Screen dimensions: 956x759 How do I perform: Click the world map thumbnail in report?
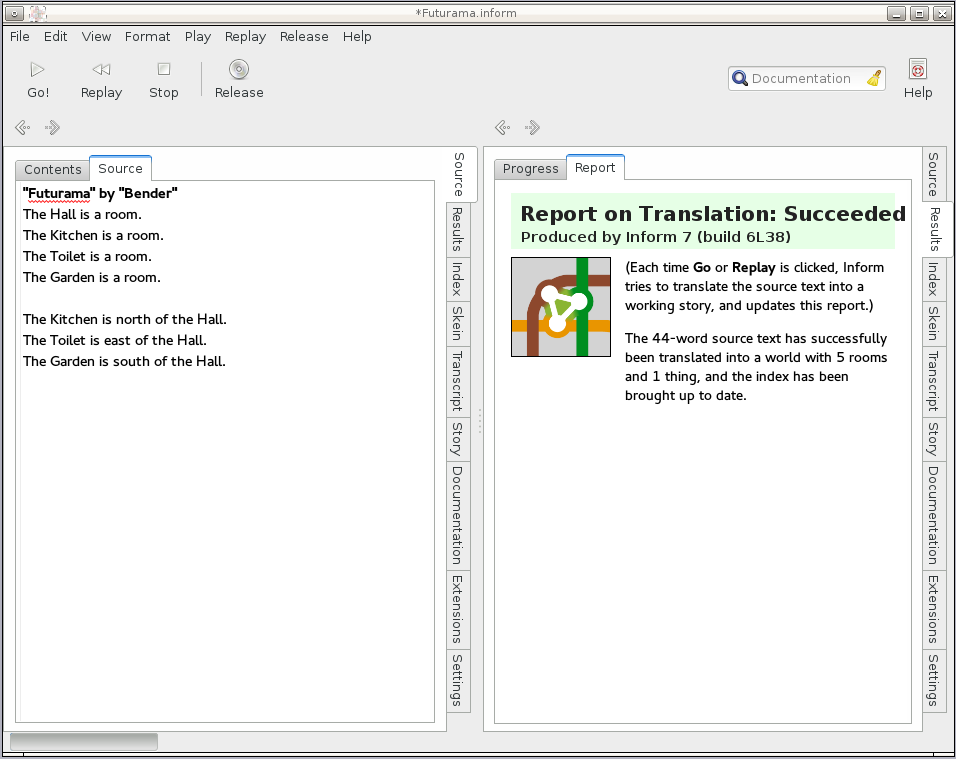560,307
